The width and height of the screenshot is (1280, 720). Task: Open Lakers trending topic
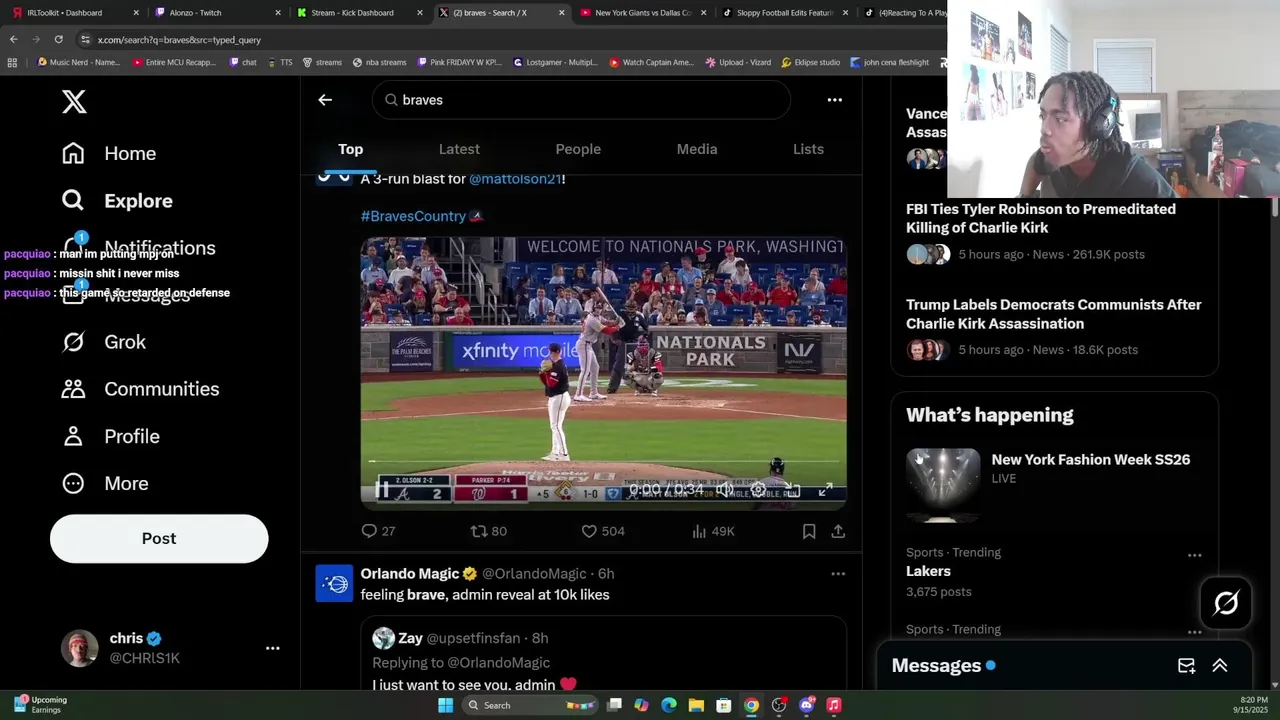click(928, 571)
